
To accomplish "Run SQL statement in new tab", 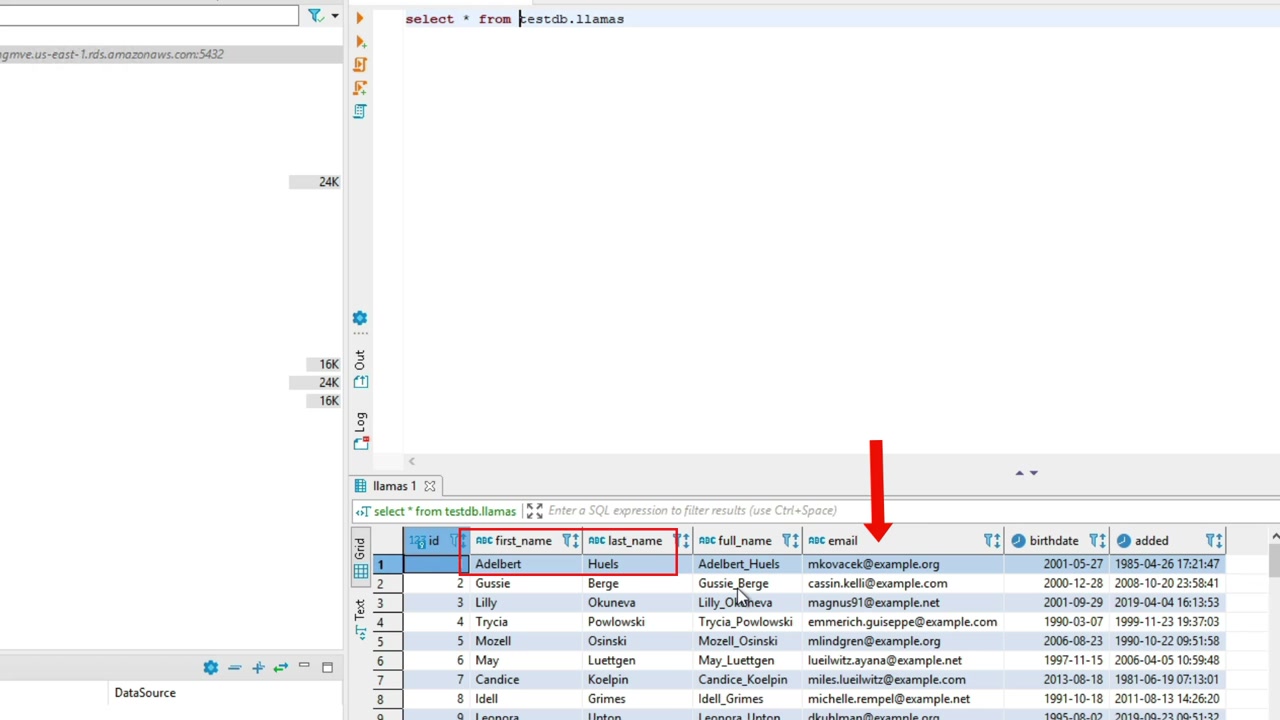I will (x=360, y=42).
